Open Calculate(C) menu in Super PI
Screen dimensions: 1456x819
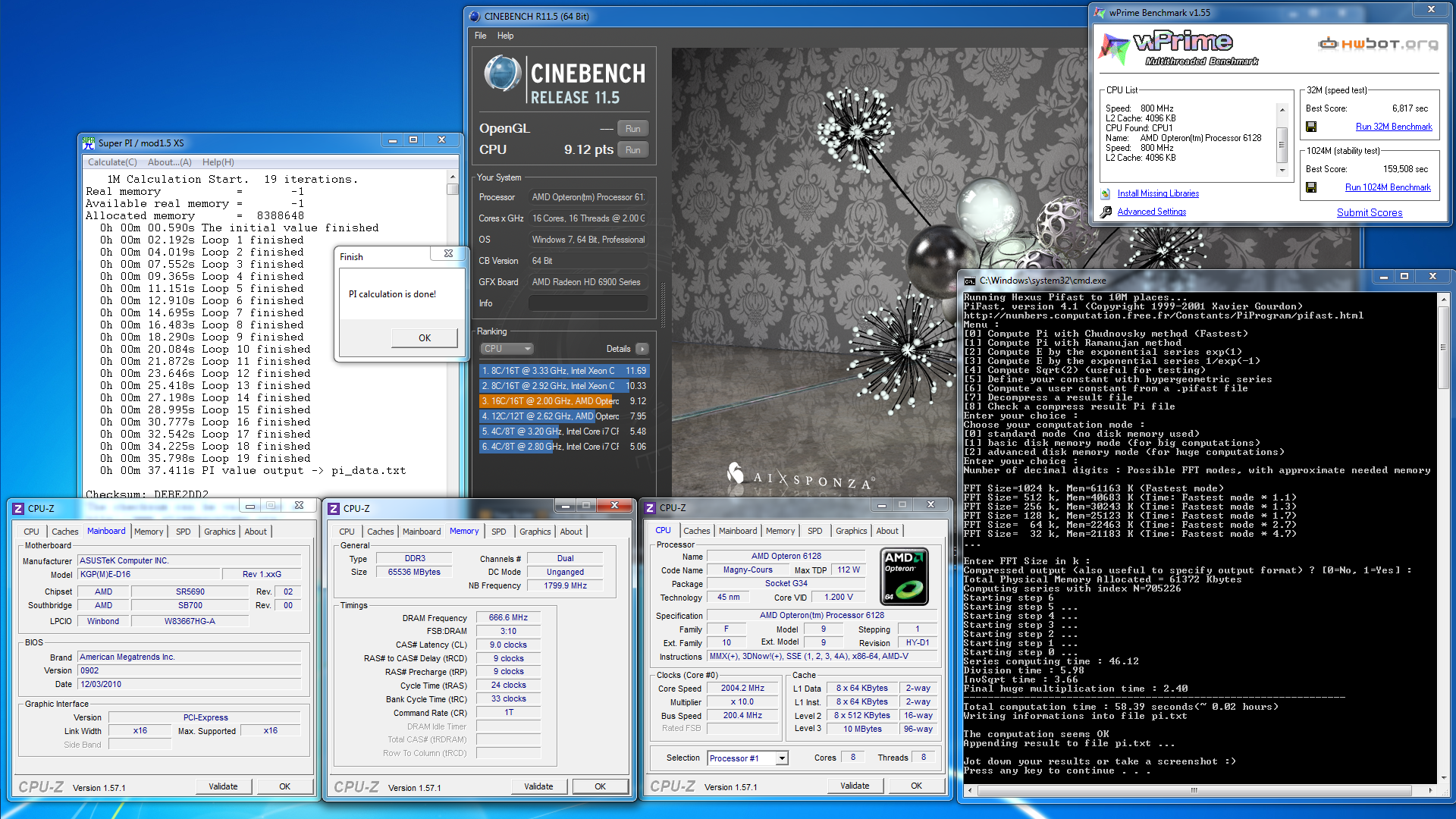[112, 162]
